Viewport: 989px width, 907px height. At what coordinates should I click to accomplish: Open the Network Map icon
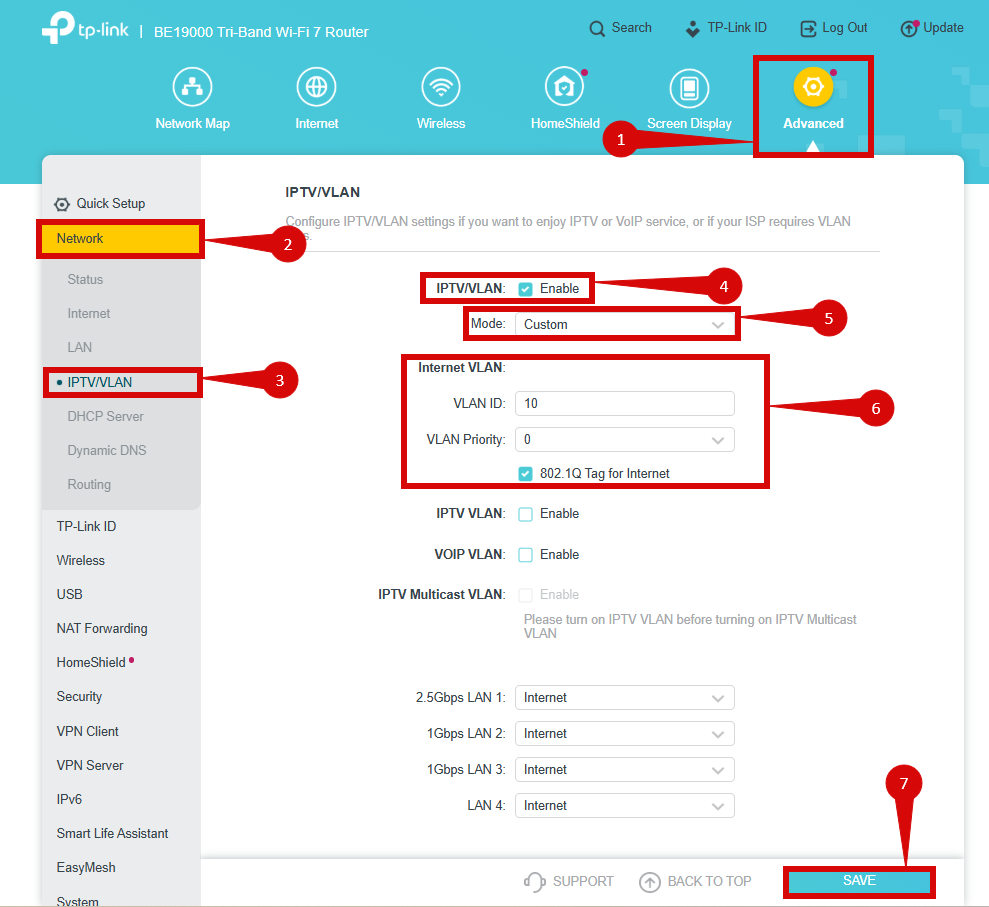[x=192, y=87]
